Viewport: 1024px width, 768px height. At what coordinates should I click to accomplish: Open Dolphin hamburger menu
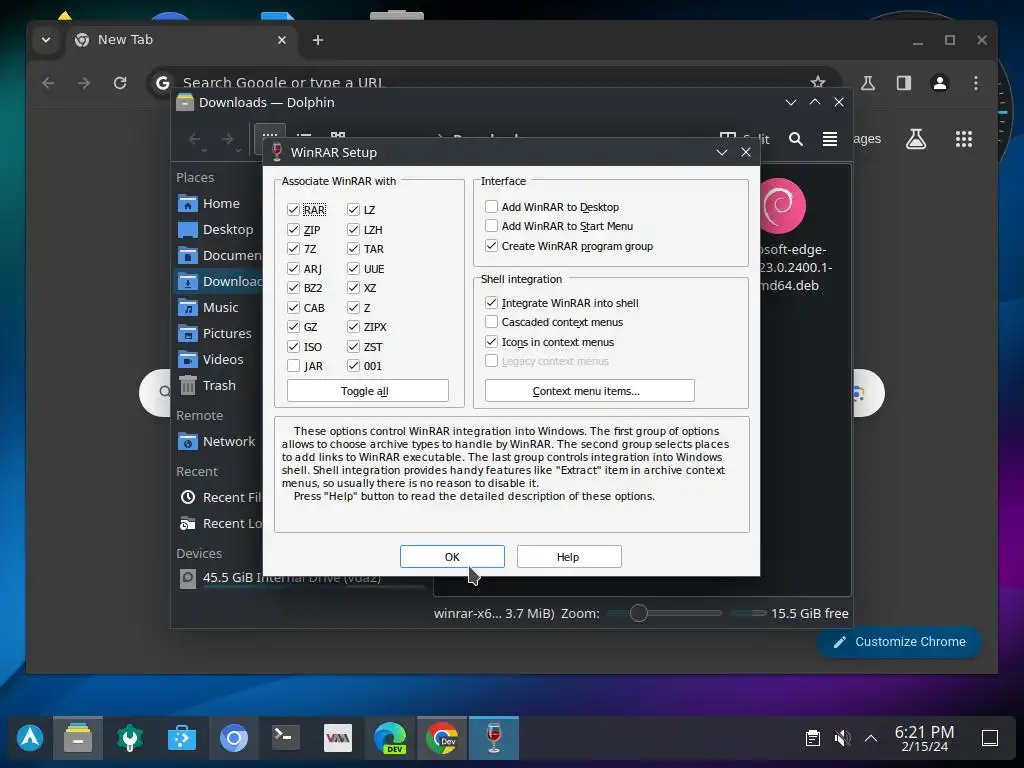tap(829, 138)
